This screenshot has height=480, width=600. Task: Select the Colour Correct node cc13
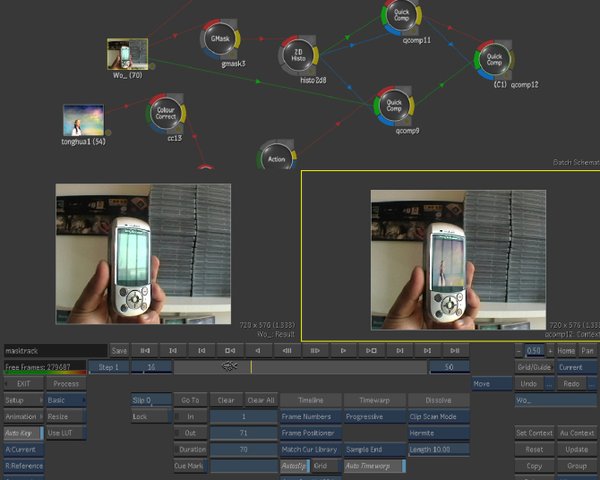[167, 113]
